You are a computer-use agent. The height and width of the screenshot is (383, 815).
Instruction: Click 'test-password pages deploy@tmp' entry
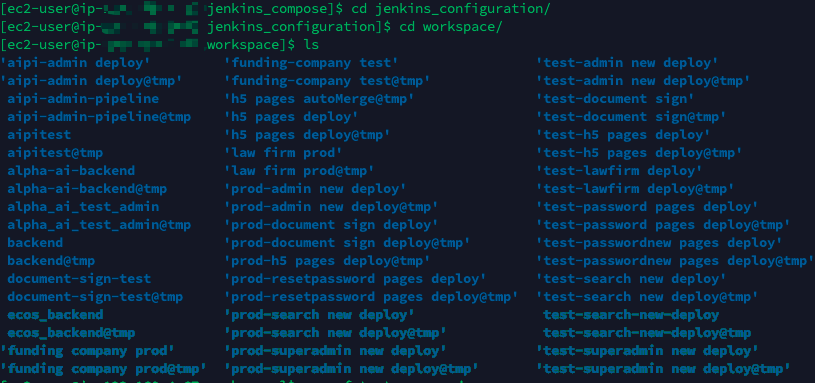click(663, 224)
